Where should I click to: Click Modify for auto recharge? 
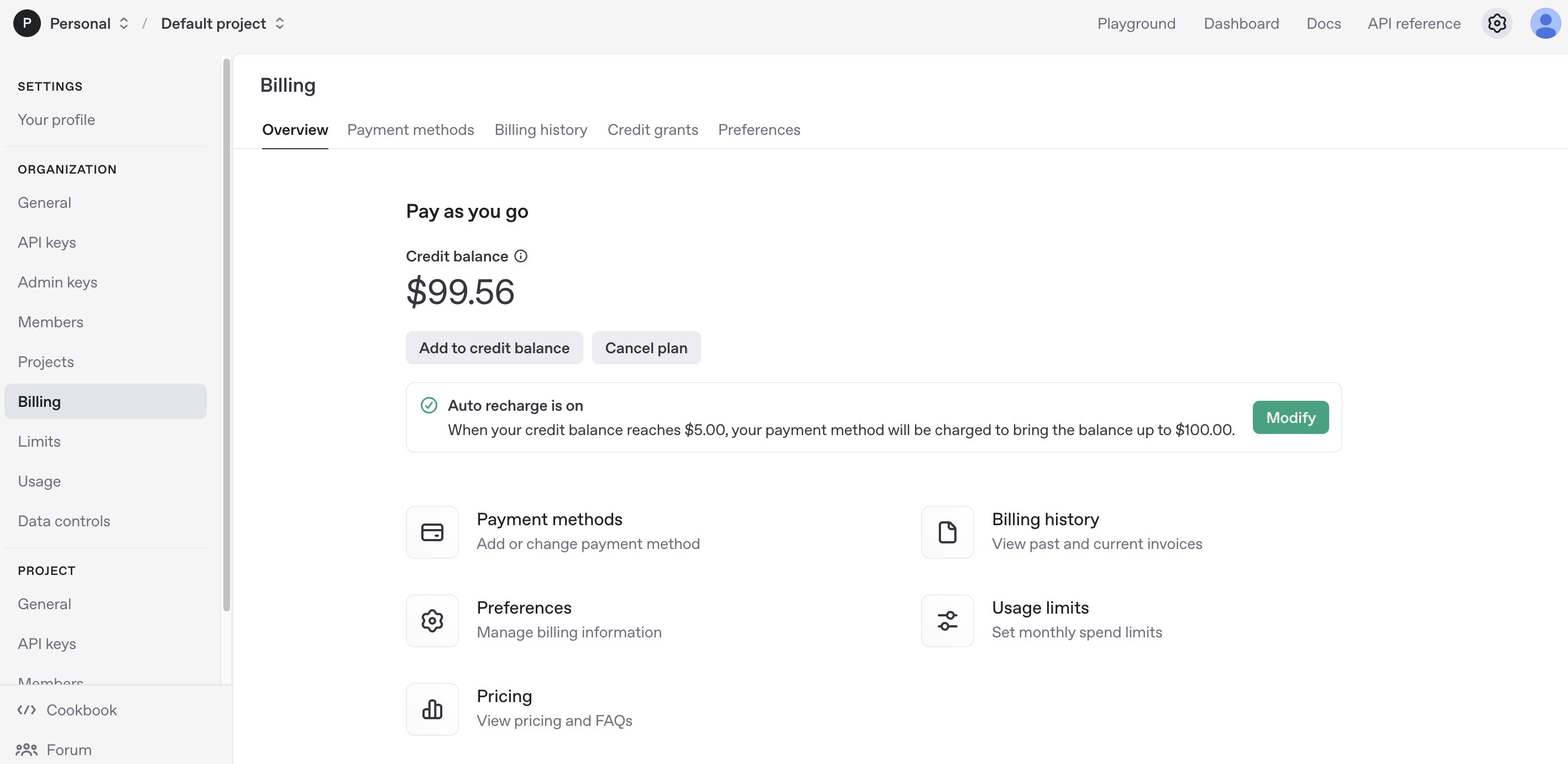1290,417
